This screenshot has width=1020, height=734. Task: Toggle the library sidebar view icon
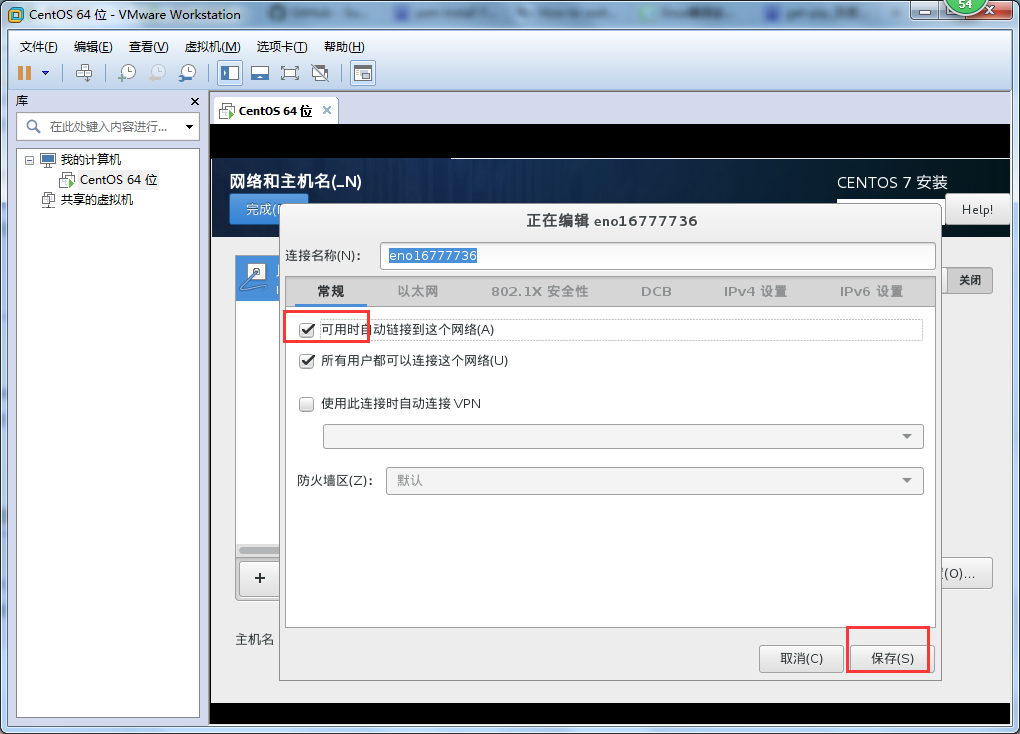point(230,73)
